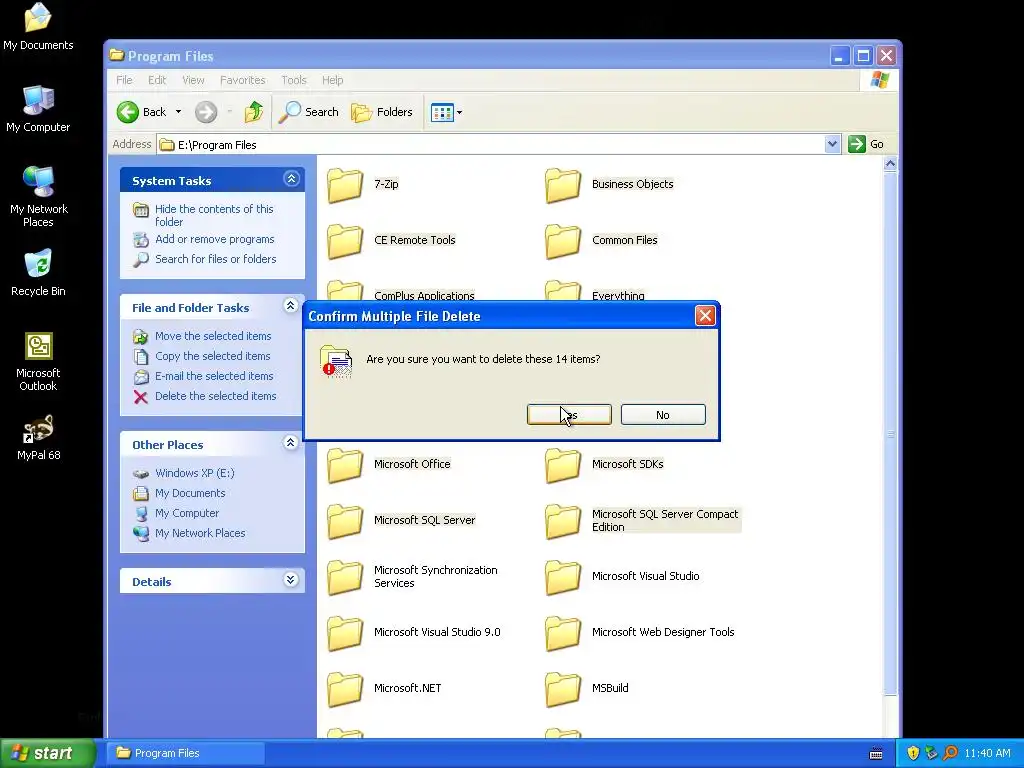Click Hide the contents of this folder
The height and width of the screenshot is (768, 1024).
click(214, 216)
